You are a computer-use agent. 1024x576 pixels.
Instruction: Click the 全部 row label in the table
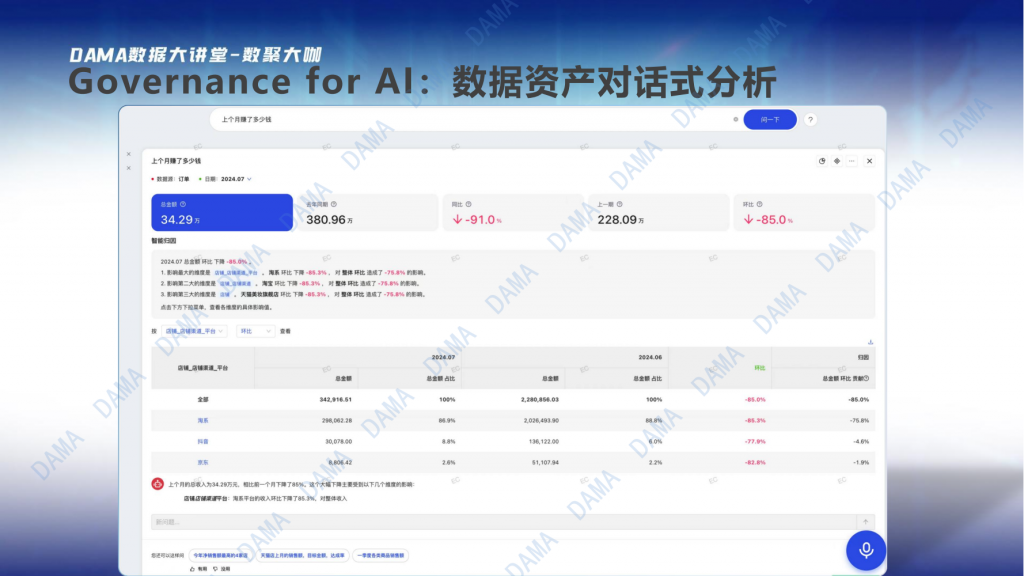coord(203,400)
